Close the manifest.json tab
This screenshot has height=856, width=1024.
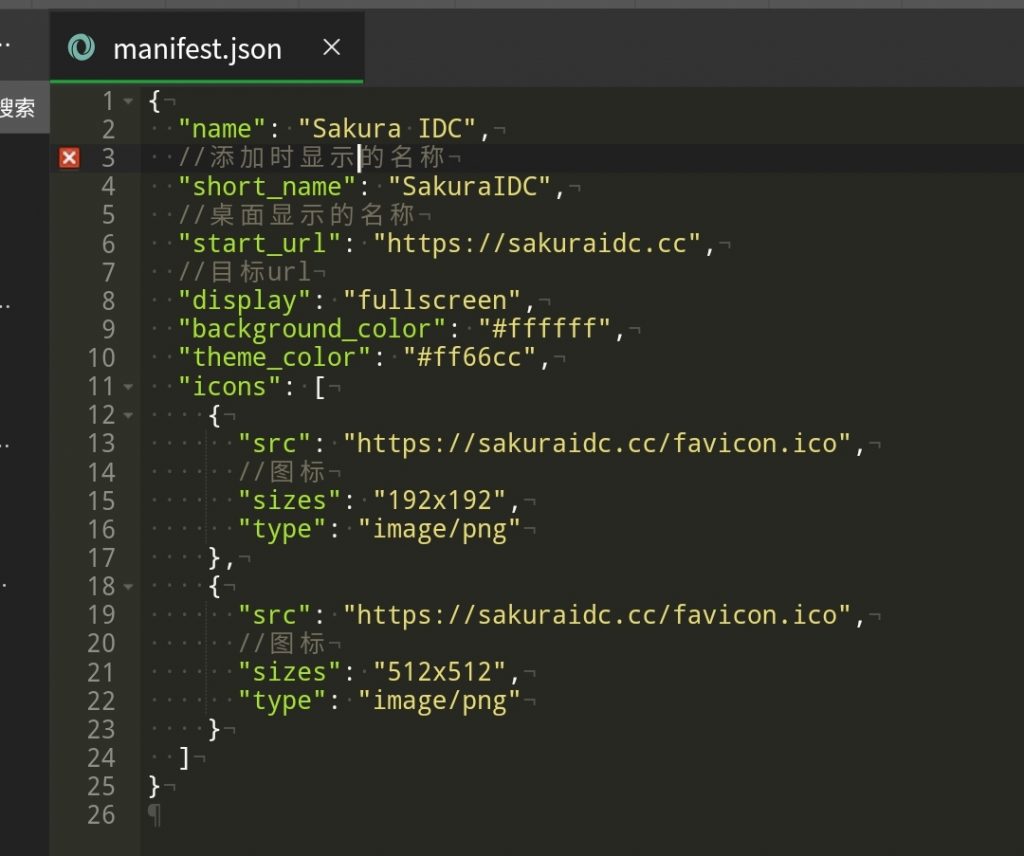331,47
